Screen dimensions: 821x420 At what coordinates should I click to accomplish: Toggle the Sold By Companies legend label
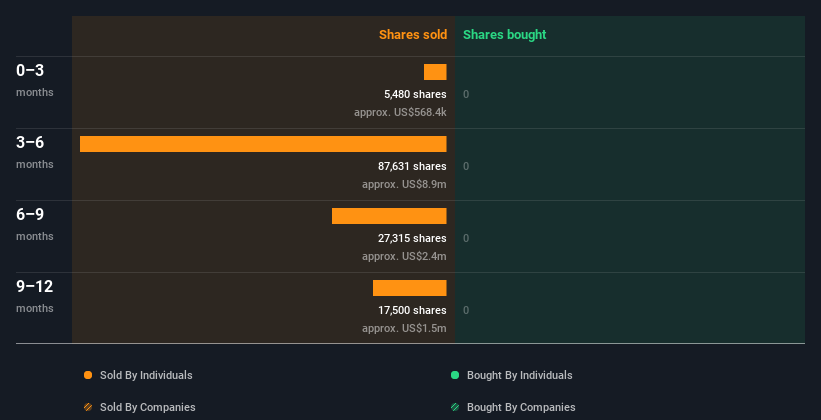click(147, 407)
